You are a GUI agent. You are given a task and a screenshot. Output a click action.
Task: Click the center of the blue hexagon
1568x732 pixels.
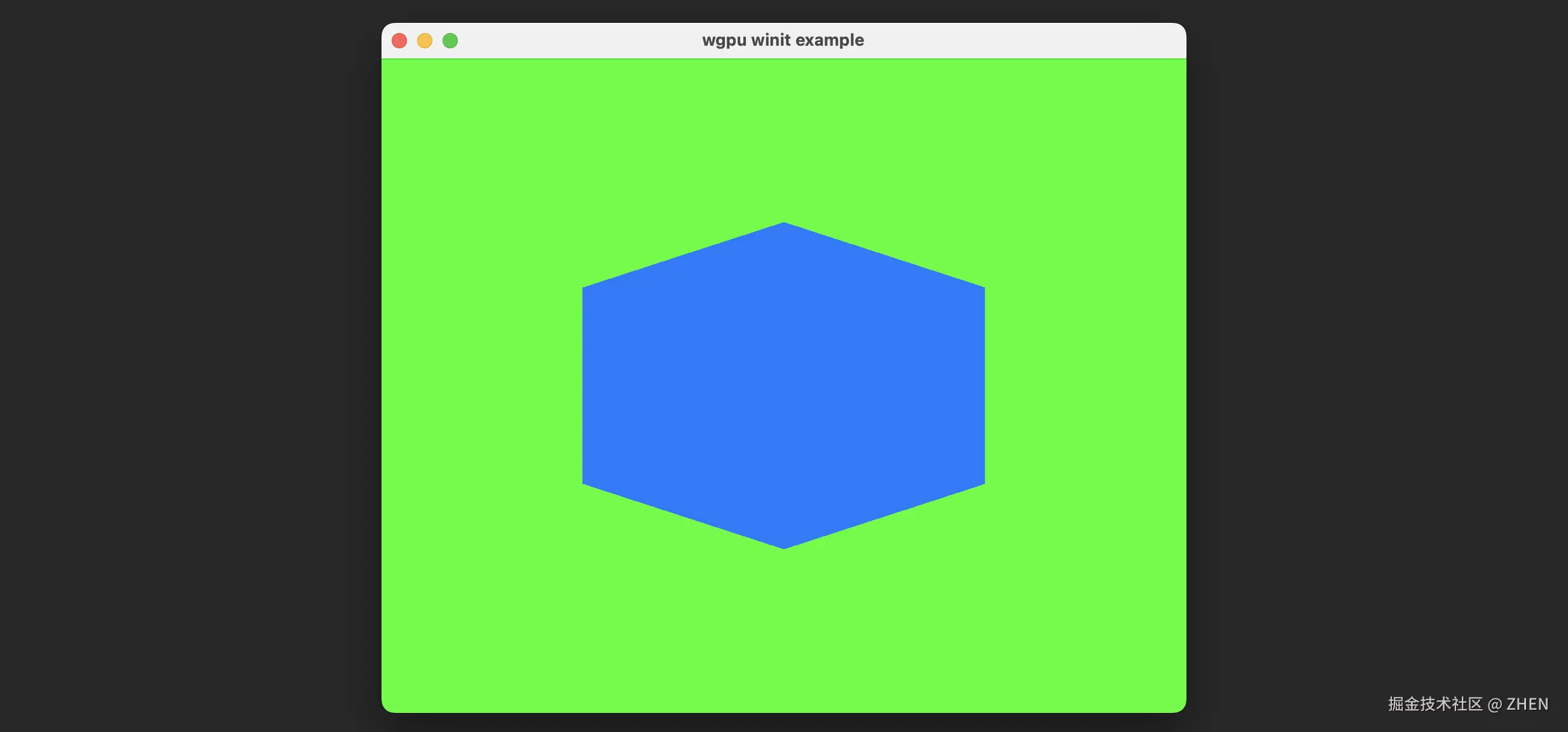pos(783,386)
